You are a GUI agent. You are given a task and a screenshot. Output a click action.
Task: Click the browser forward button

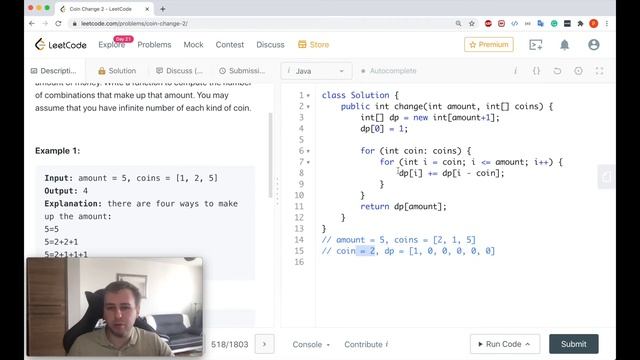pos(45,24)
